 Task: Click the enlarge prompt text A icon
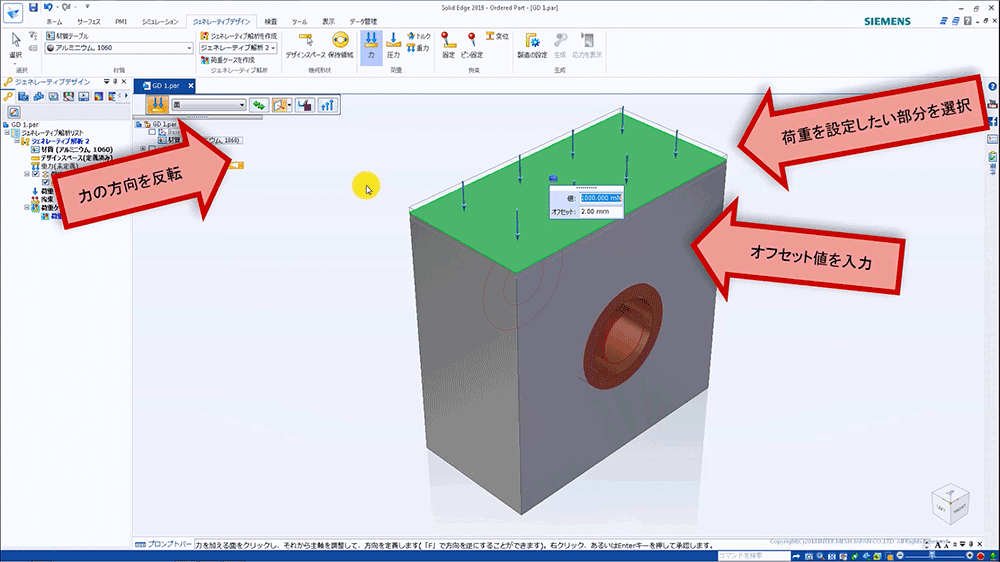tap(938, 545)
